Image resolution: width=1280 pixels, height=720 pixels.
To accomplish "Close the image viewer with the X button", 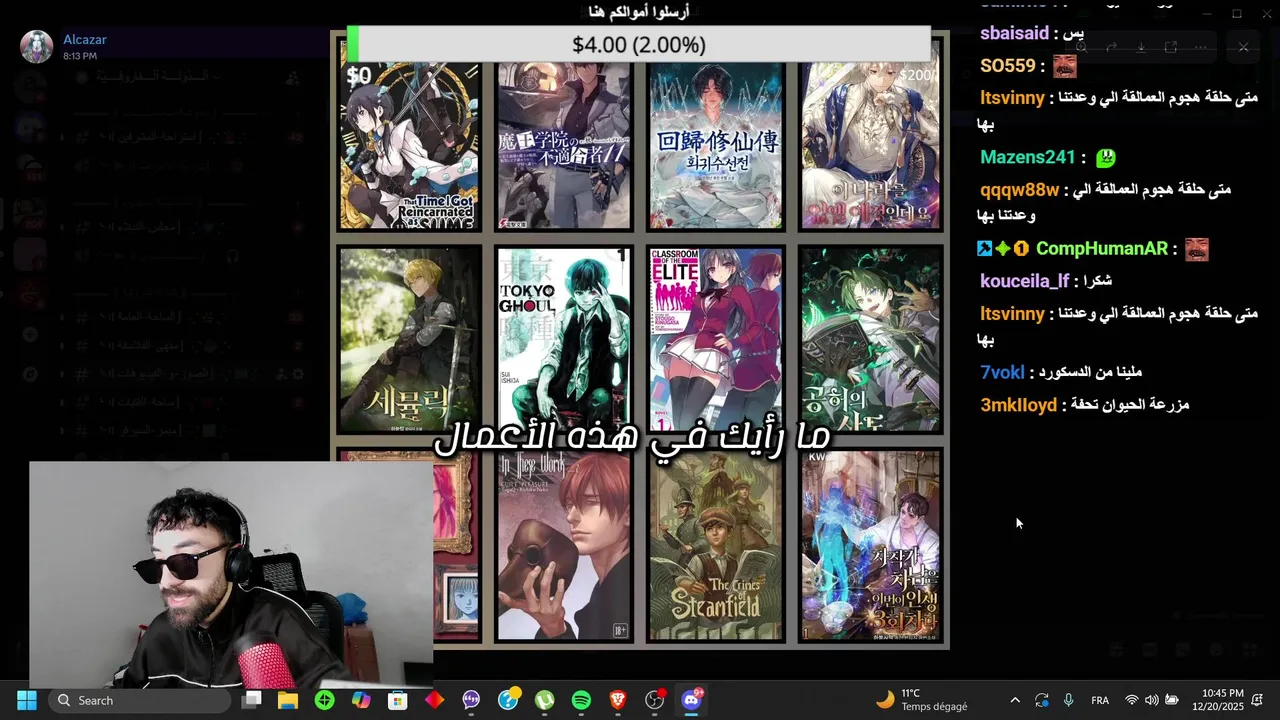I will click(1243, 47).
